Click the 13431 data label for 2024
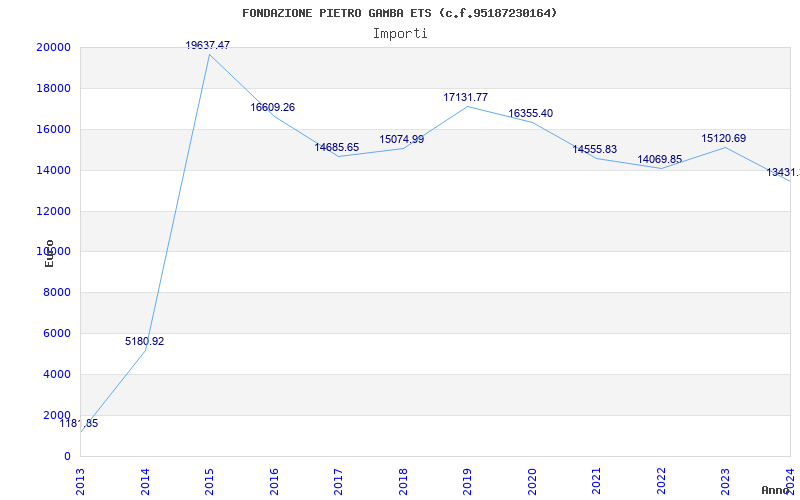The image size is (800, 500). coord(783,172)
